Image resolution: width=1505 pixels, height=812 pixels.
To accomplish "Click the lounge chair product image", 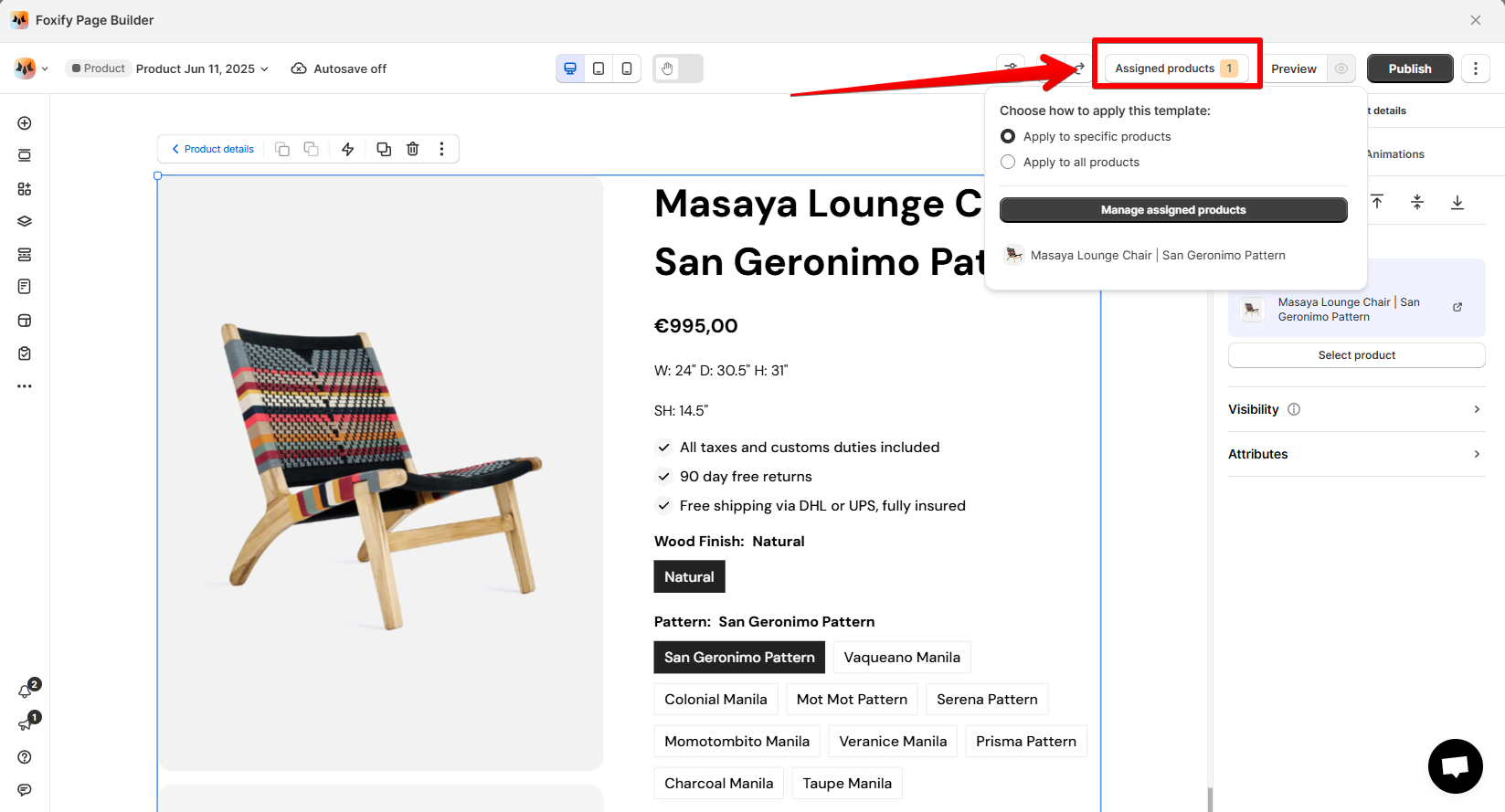I will tap(381, 473).
